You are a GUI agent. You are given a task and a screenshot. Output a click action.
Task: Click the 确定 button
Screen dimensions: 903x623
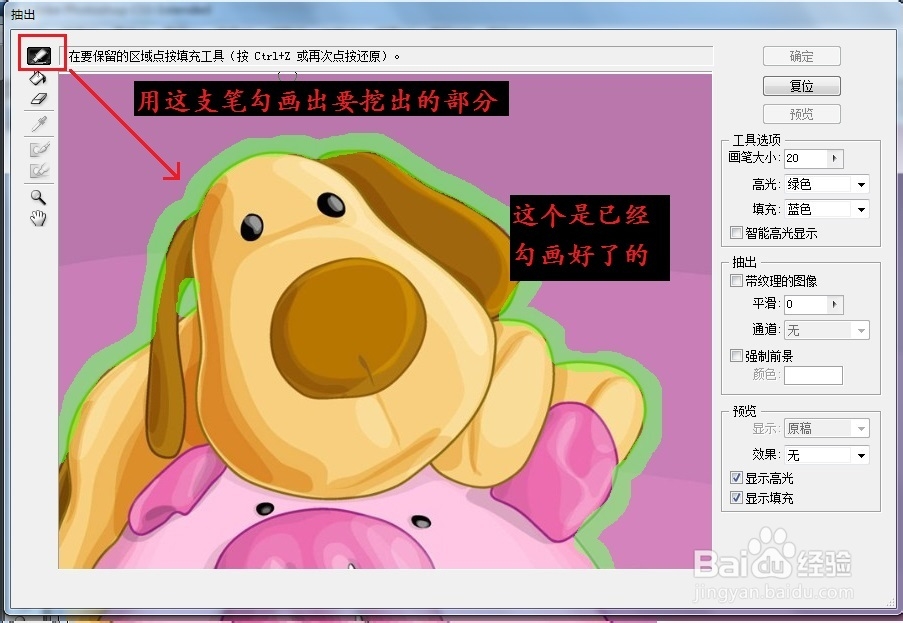[802, 56]
